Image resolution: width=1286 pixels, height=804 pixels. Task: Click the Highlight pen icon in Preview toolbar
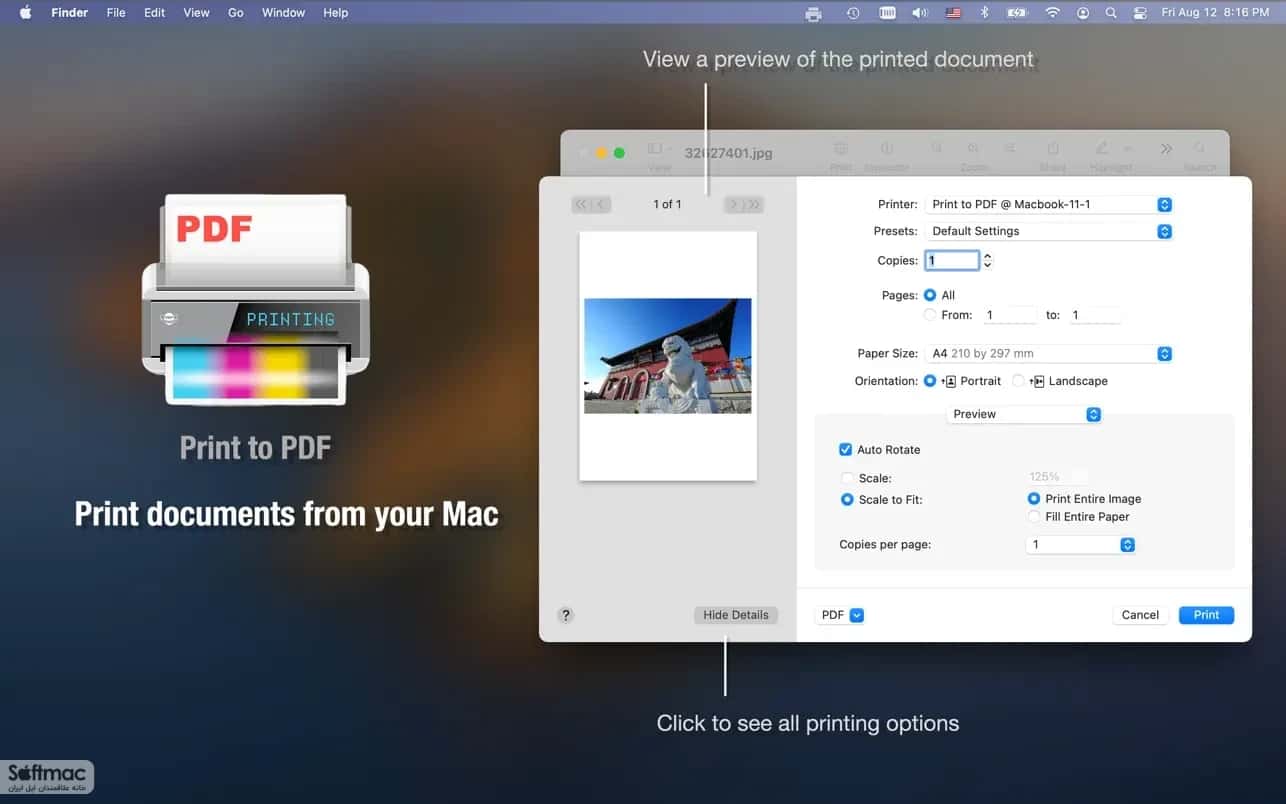tap(1101, 148)
